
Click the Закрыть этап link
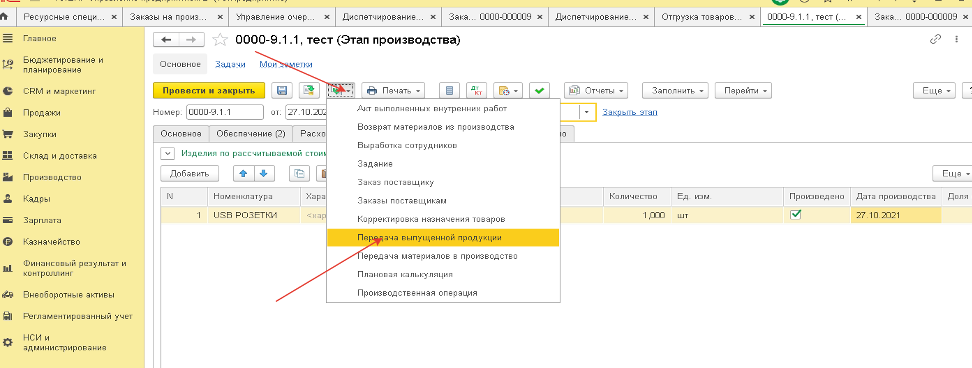tap(630, 112)
